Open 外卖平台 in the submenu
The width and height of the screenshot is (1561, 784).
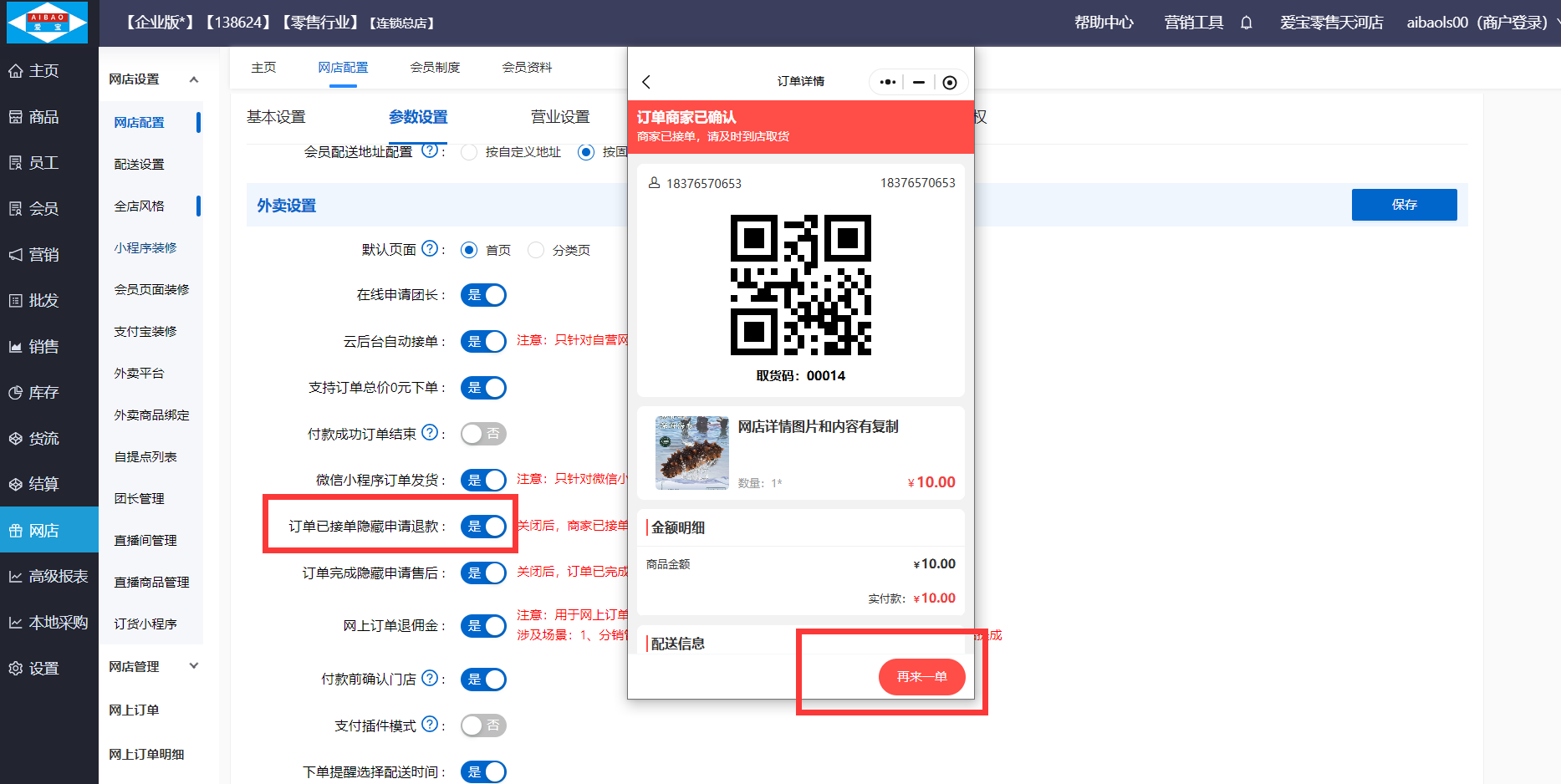tap(140, 373)
